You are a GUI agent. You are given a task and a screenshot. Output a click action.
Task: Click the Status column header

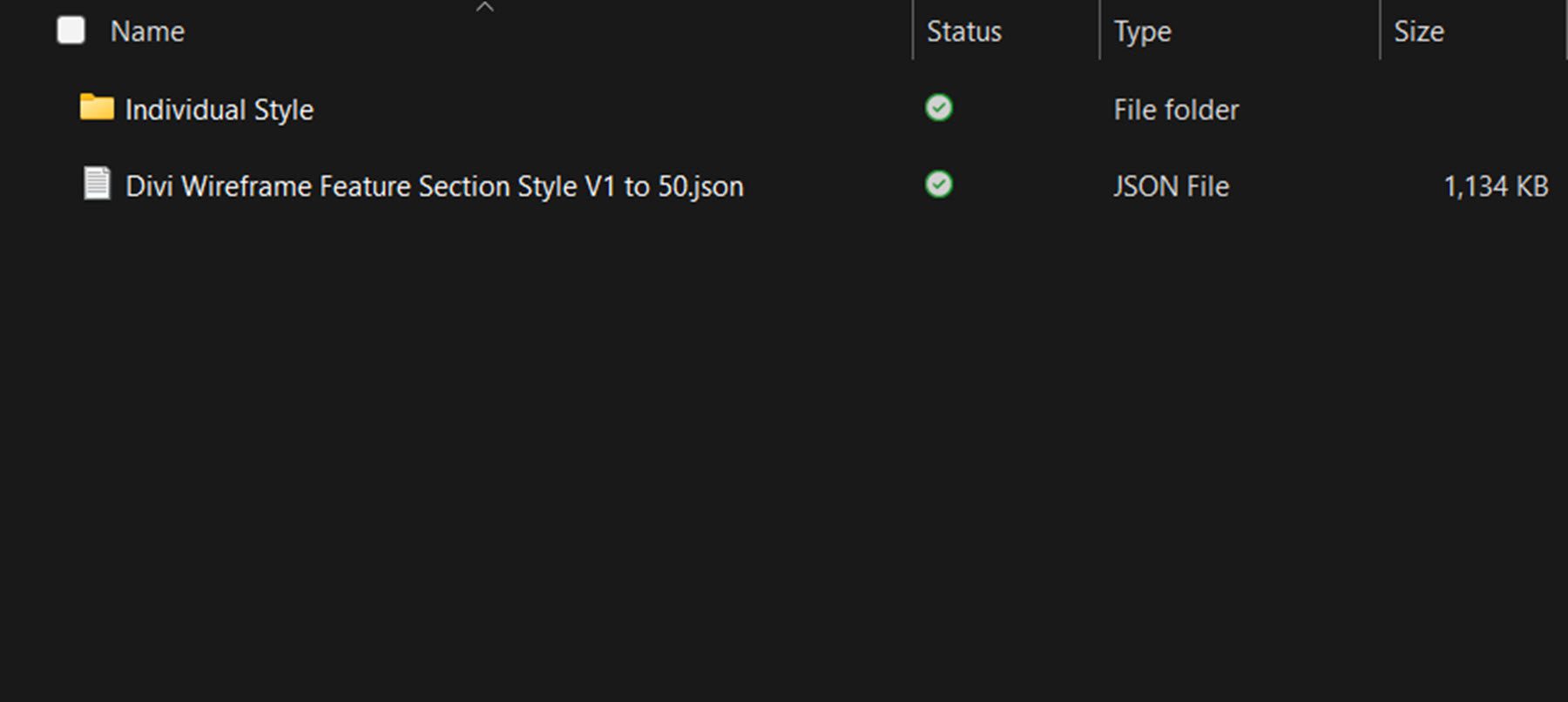[x=963, y=30]
